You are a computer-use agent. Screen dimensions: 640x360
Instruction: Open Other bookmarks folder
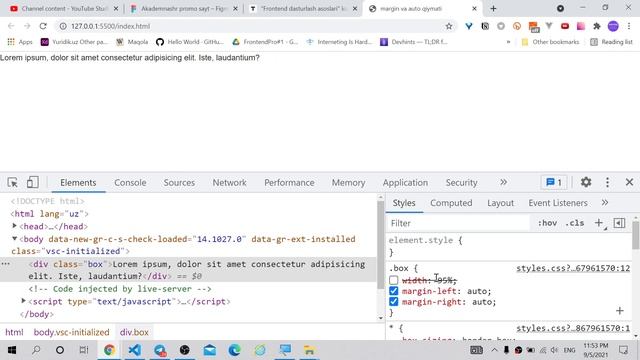tap(550, 42)
